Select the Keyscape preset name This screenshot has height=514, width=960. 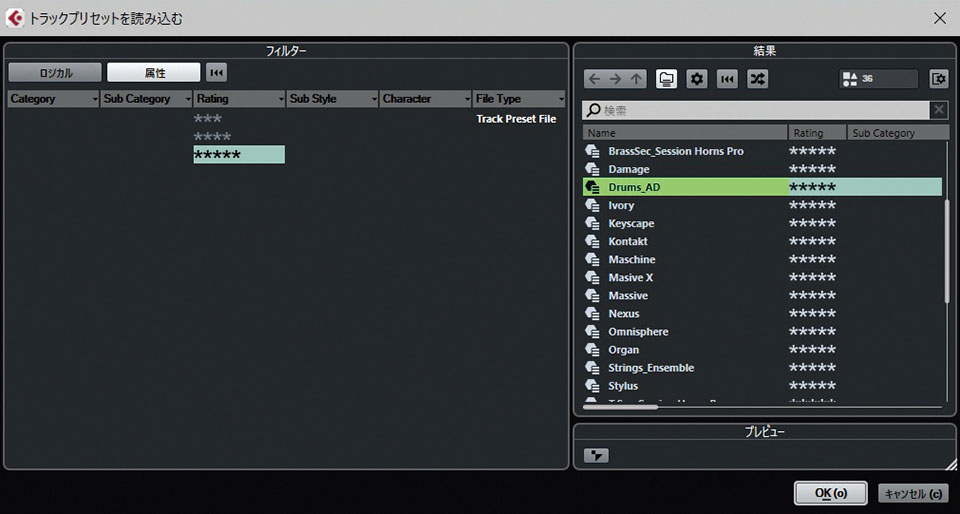pos(631,223)
